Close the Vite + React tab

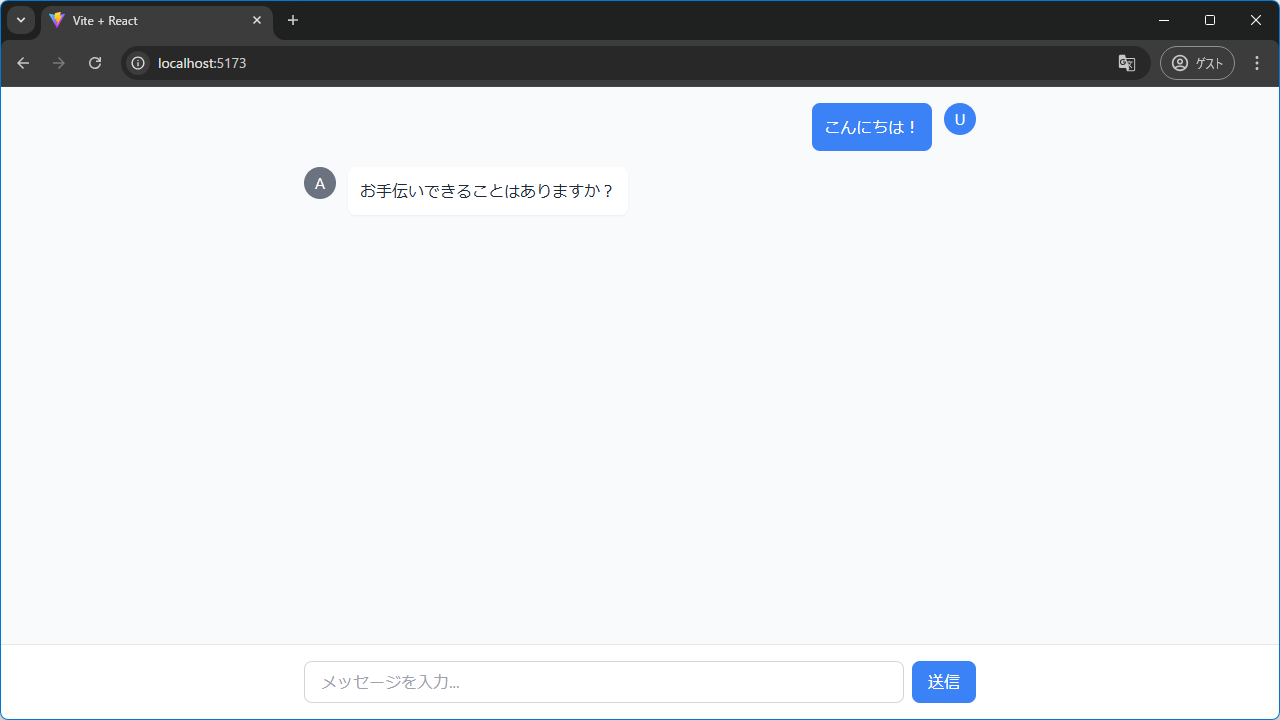tap(257, 20)
